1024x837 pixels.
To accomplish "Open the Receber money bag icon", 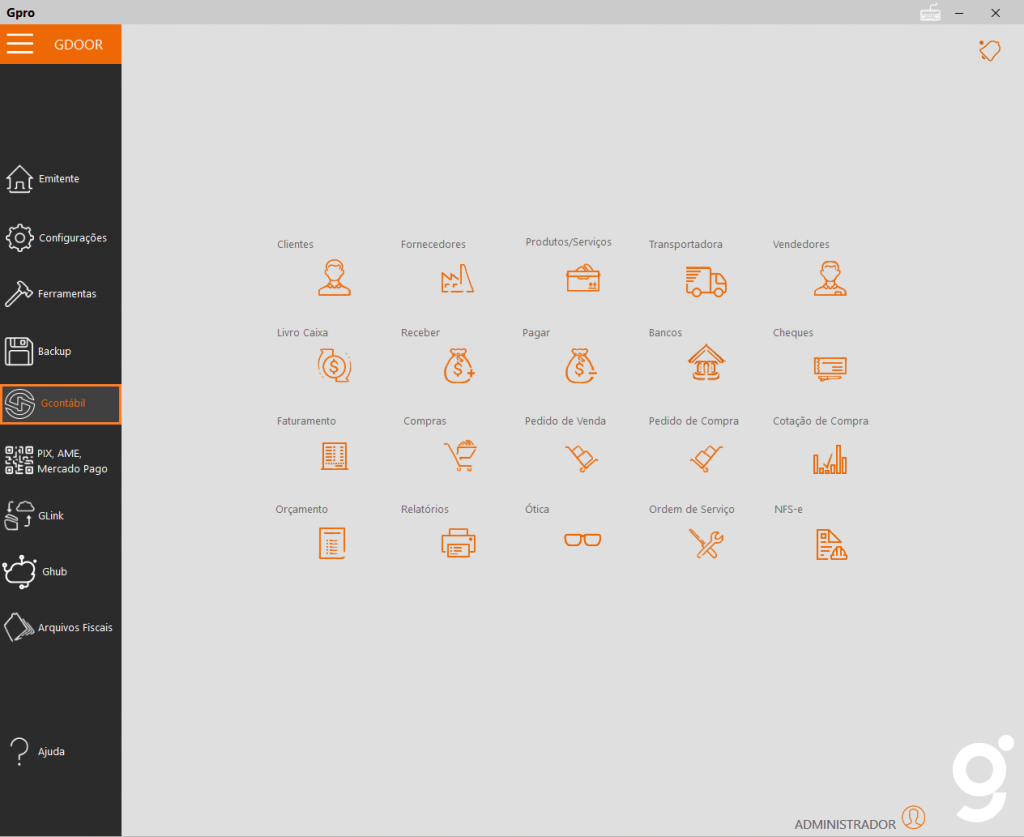I will click(x=458, y=366).
